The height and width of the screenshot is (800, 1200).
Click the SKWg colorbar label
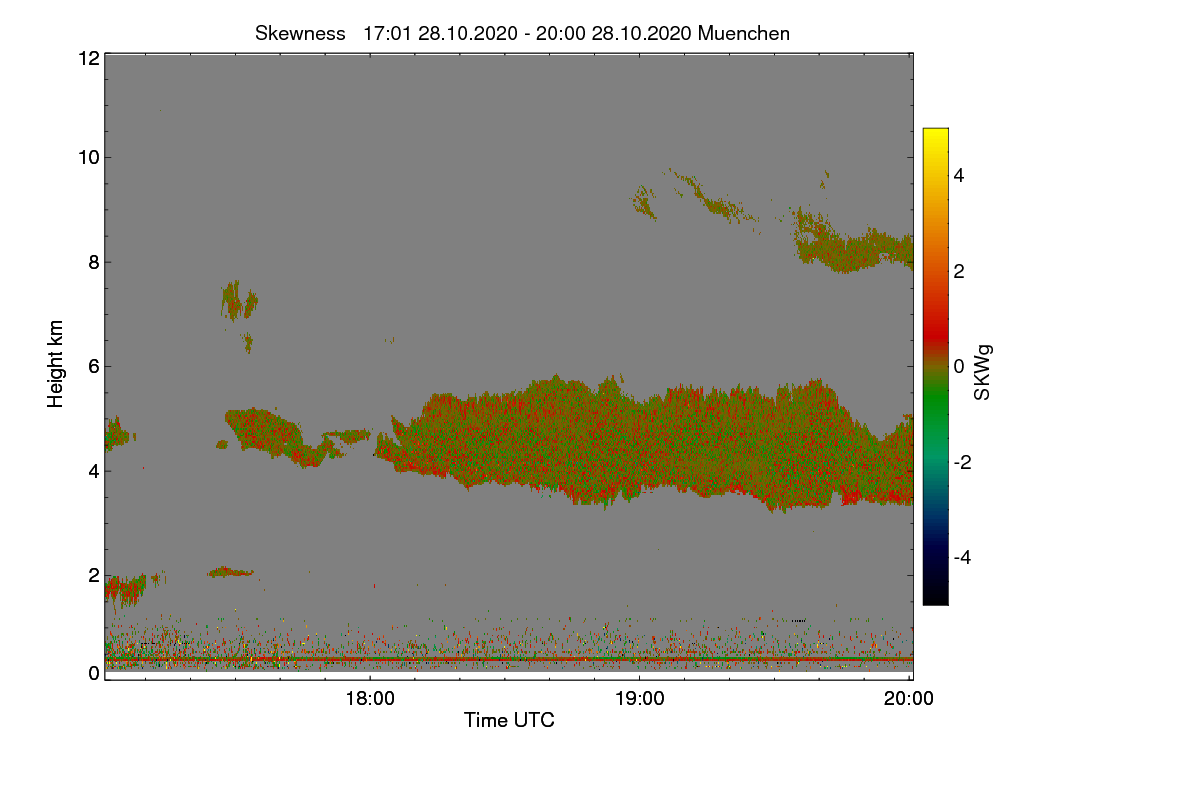coord(983,372)
